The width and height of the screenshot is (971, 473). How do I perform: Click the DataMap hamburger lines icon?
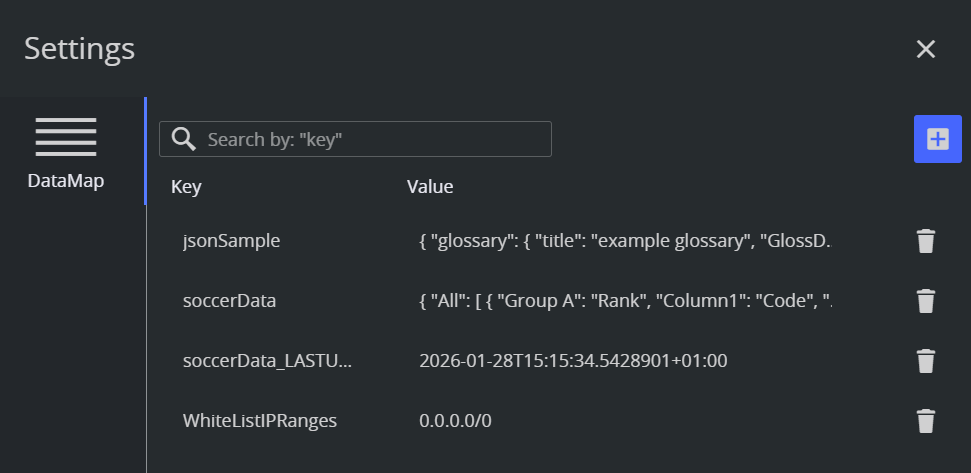pos(66,137)
